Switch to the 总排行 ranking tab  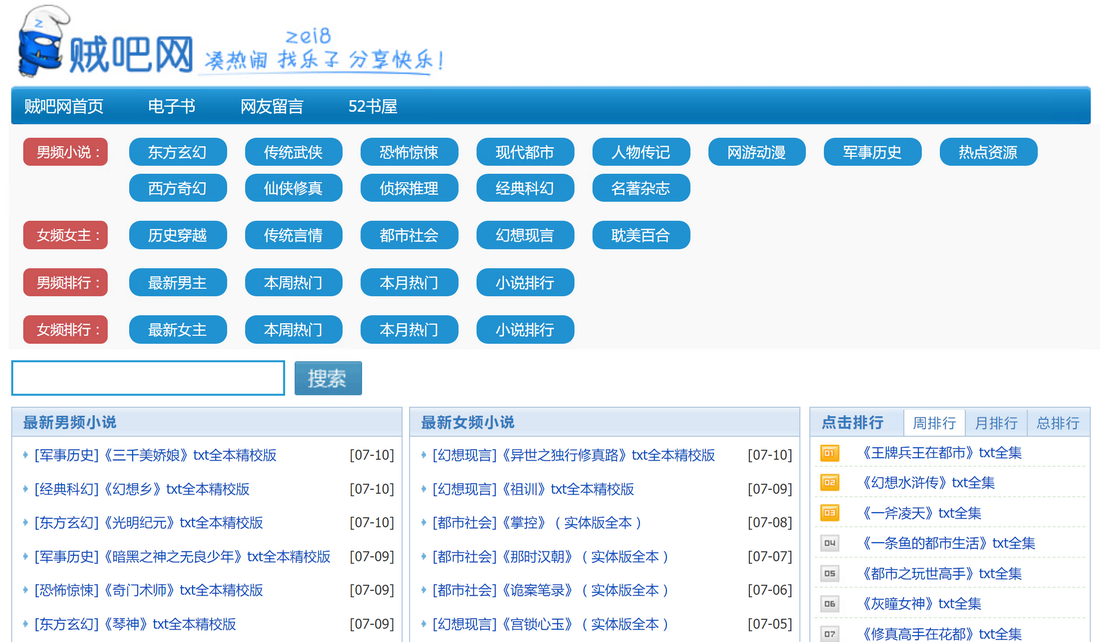pos(1058,423)
